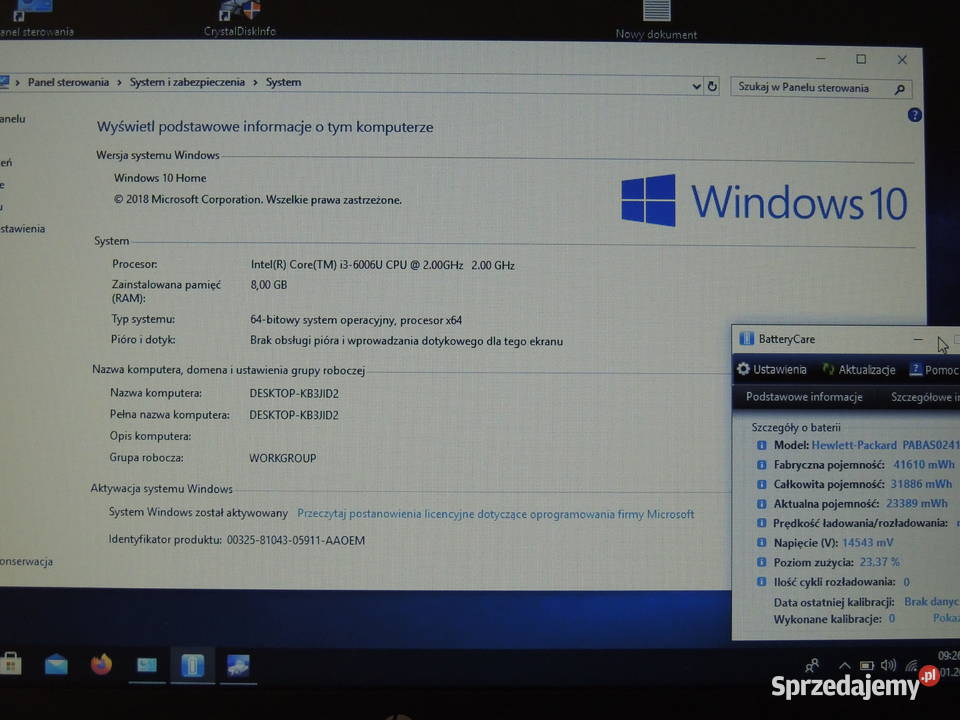Open Pomoc in BatteryCare menu
The height and width of the screenshot is (720, 960).
pyautogui.click(x=942, y=370)
